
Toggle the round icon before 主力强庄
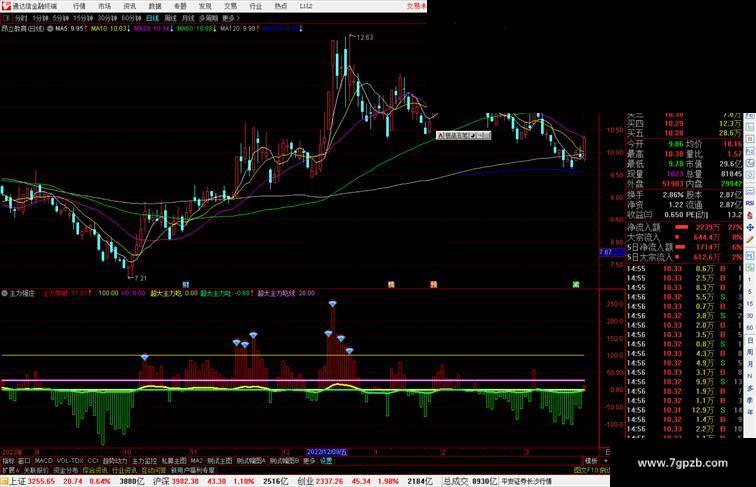pos(4,293)
